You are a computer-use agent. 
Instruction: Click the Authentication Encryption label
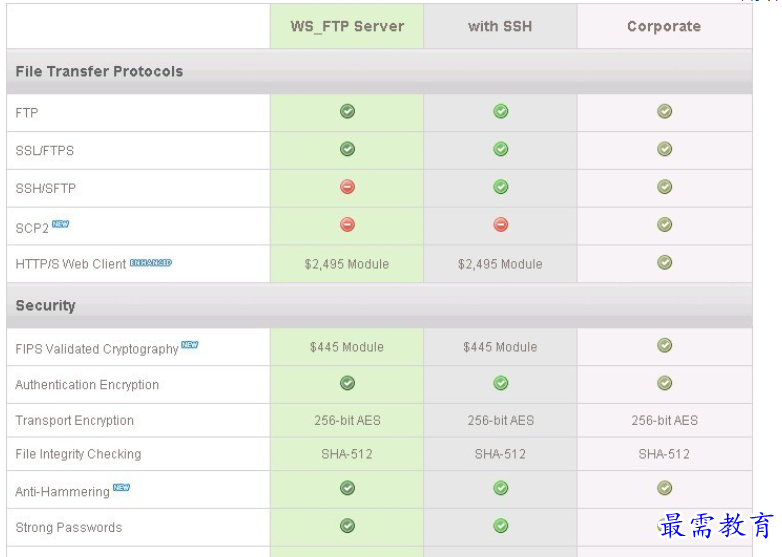[87, 385]
